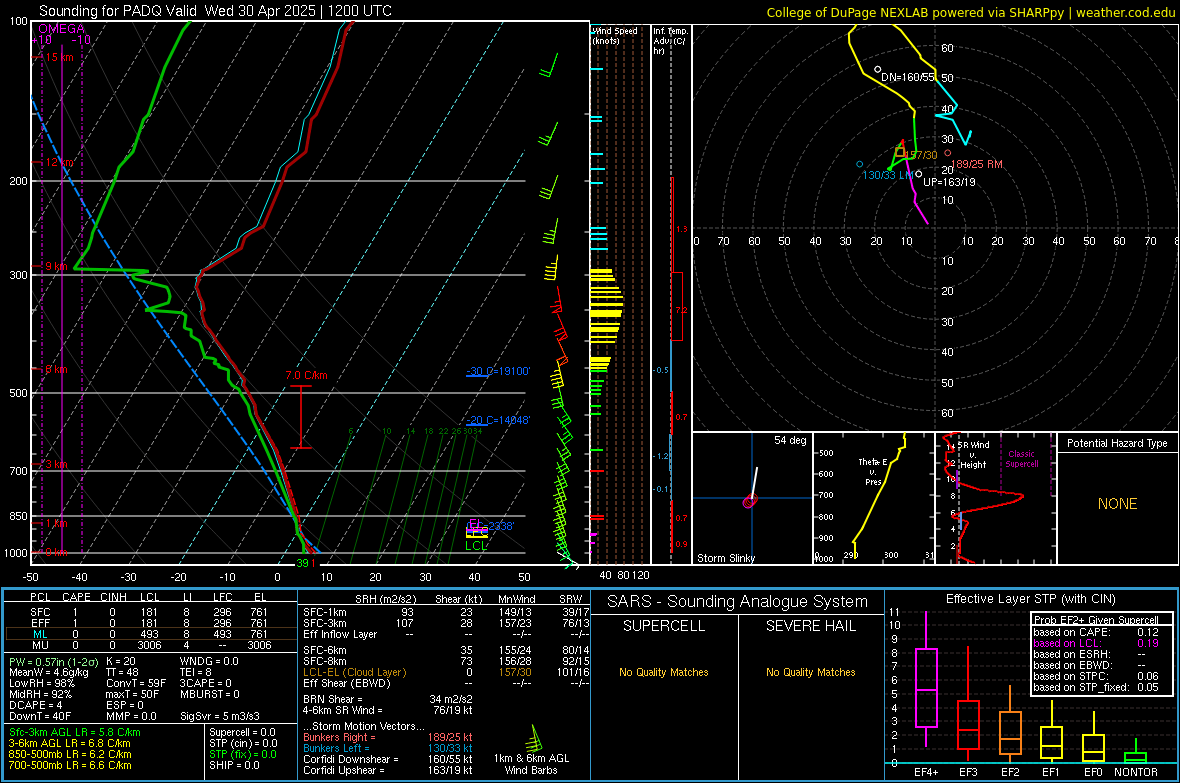Select the MU parcel row in CAPE table

(x=151, y=645)
